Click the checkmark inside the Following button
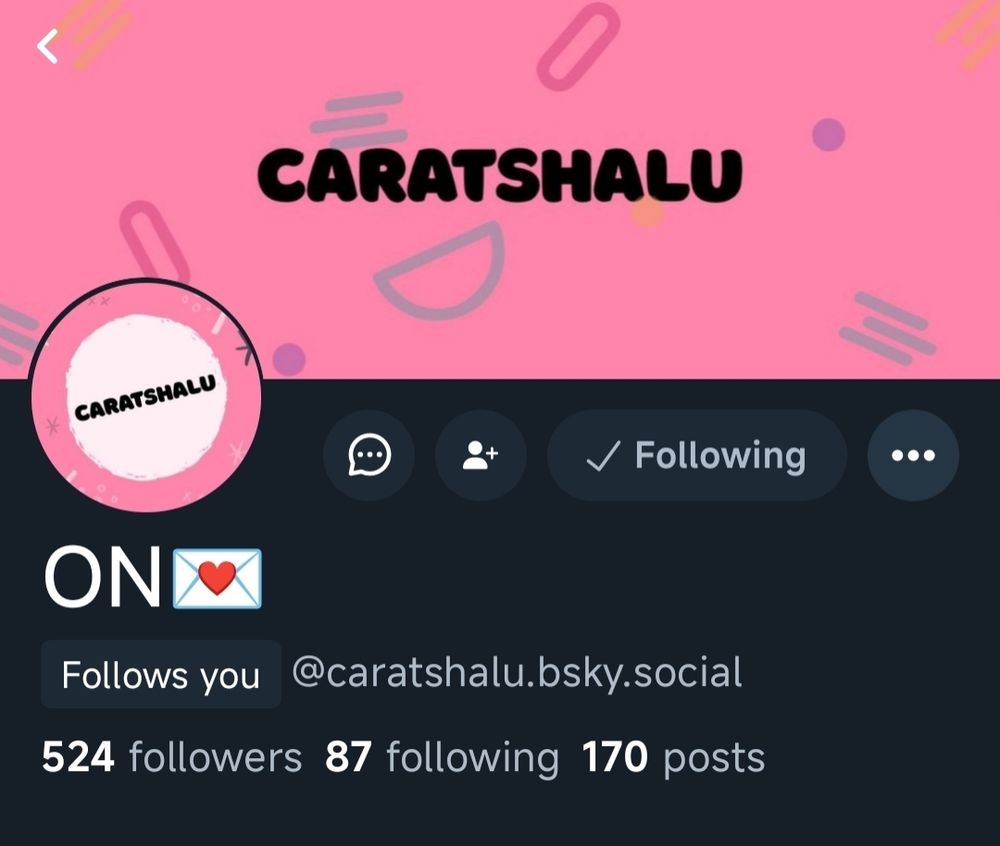Viewport: 1000px width, 846px height. 603,456
